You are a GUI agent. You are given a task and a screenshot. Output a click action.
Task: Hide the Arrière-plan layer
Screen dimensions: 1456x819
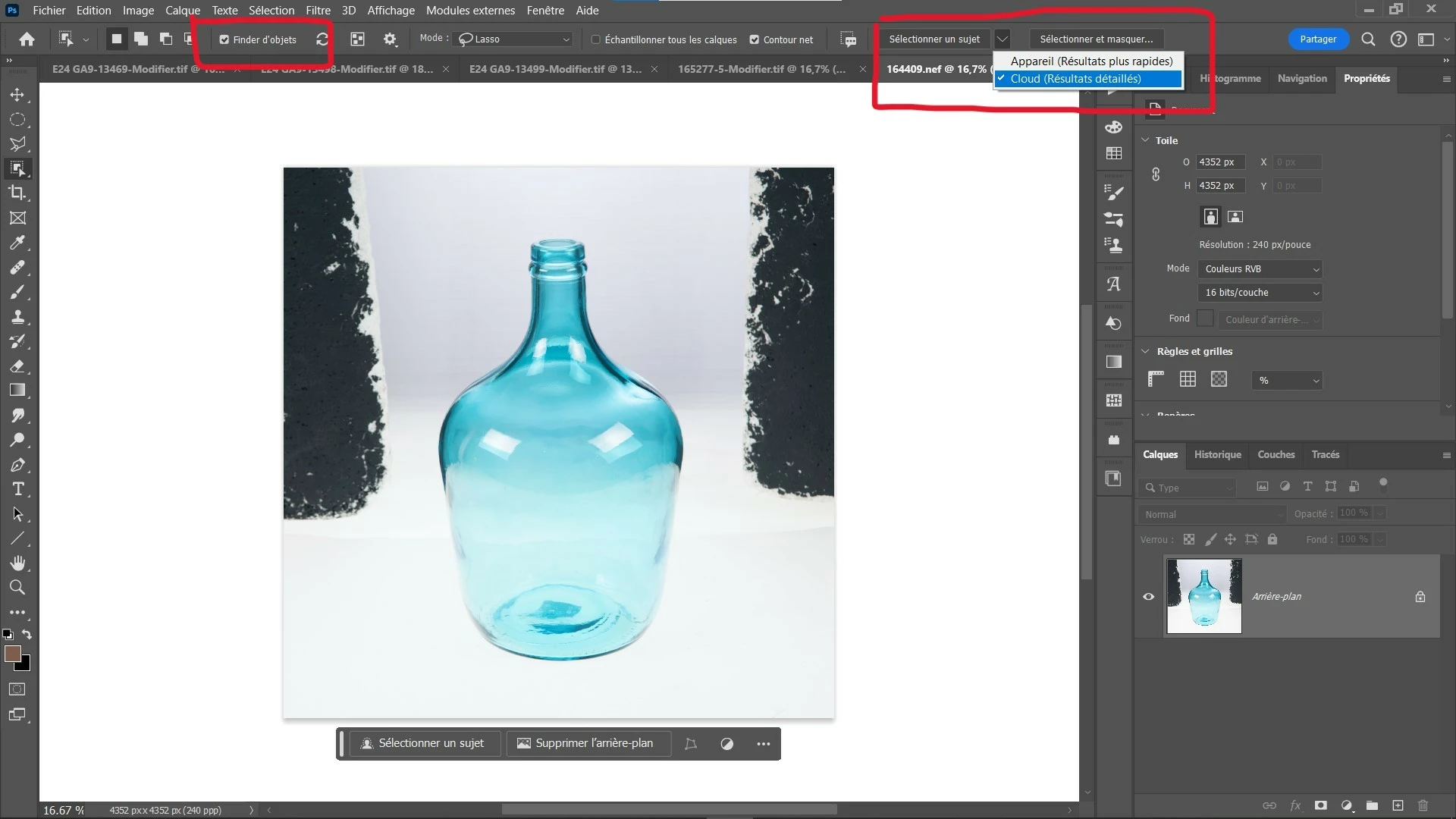coord(1148,597)
